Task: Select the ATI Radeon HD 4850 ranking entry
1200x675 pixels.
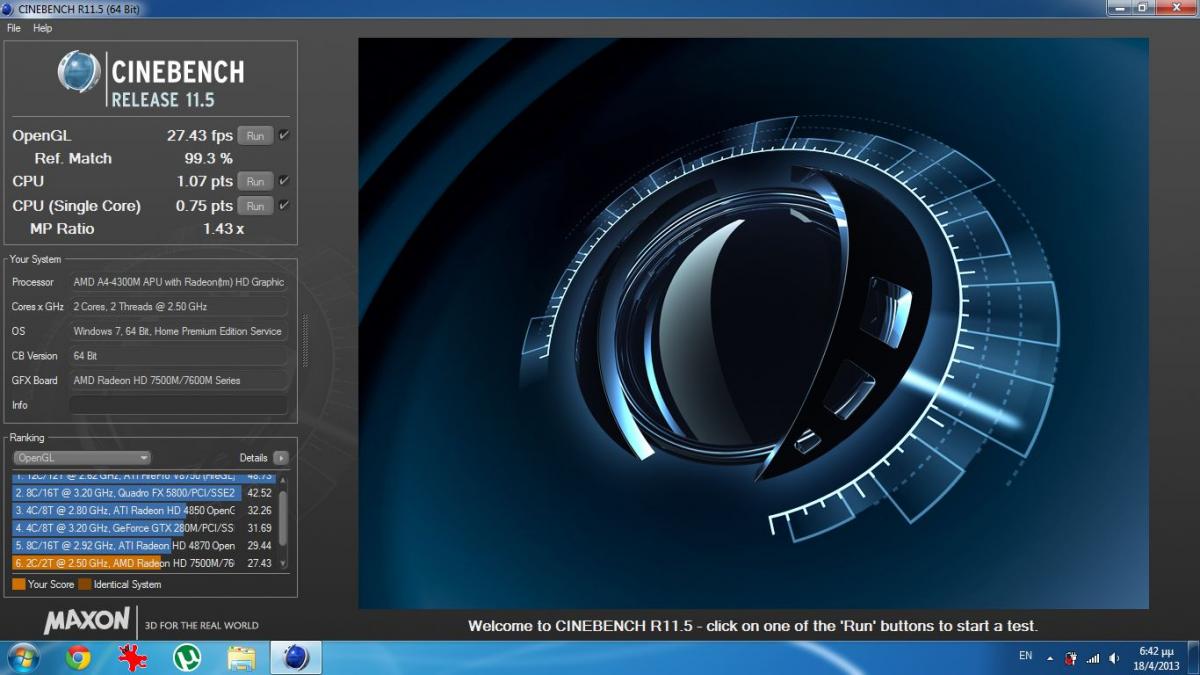Action: click(x=144, y=510)
